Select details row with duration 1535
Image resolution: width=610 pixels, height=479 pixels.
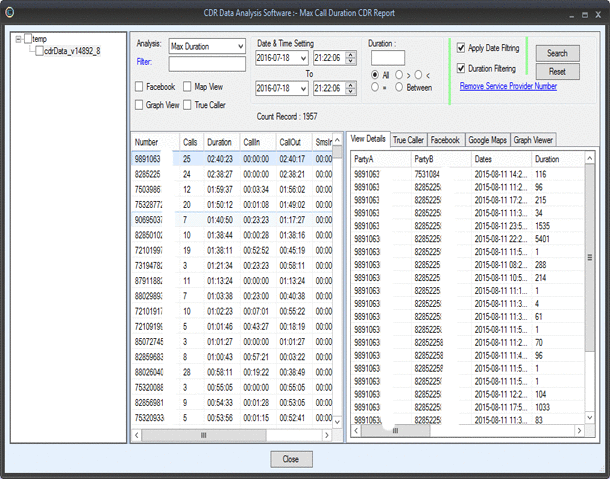point(468,226)
